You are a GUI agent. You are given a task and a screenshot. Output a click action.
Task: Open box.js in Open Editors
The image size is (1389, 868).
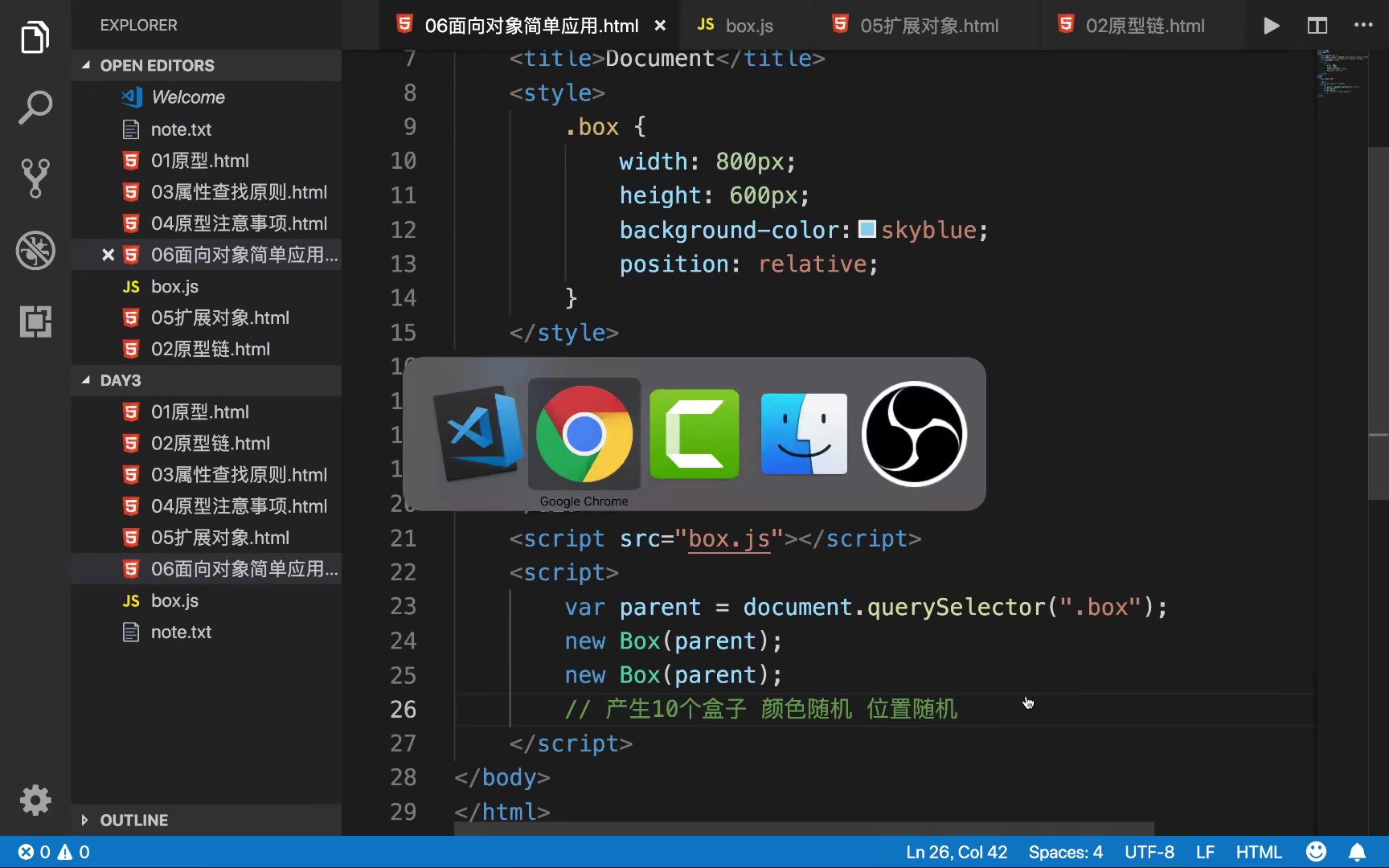tap(206, 286)
